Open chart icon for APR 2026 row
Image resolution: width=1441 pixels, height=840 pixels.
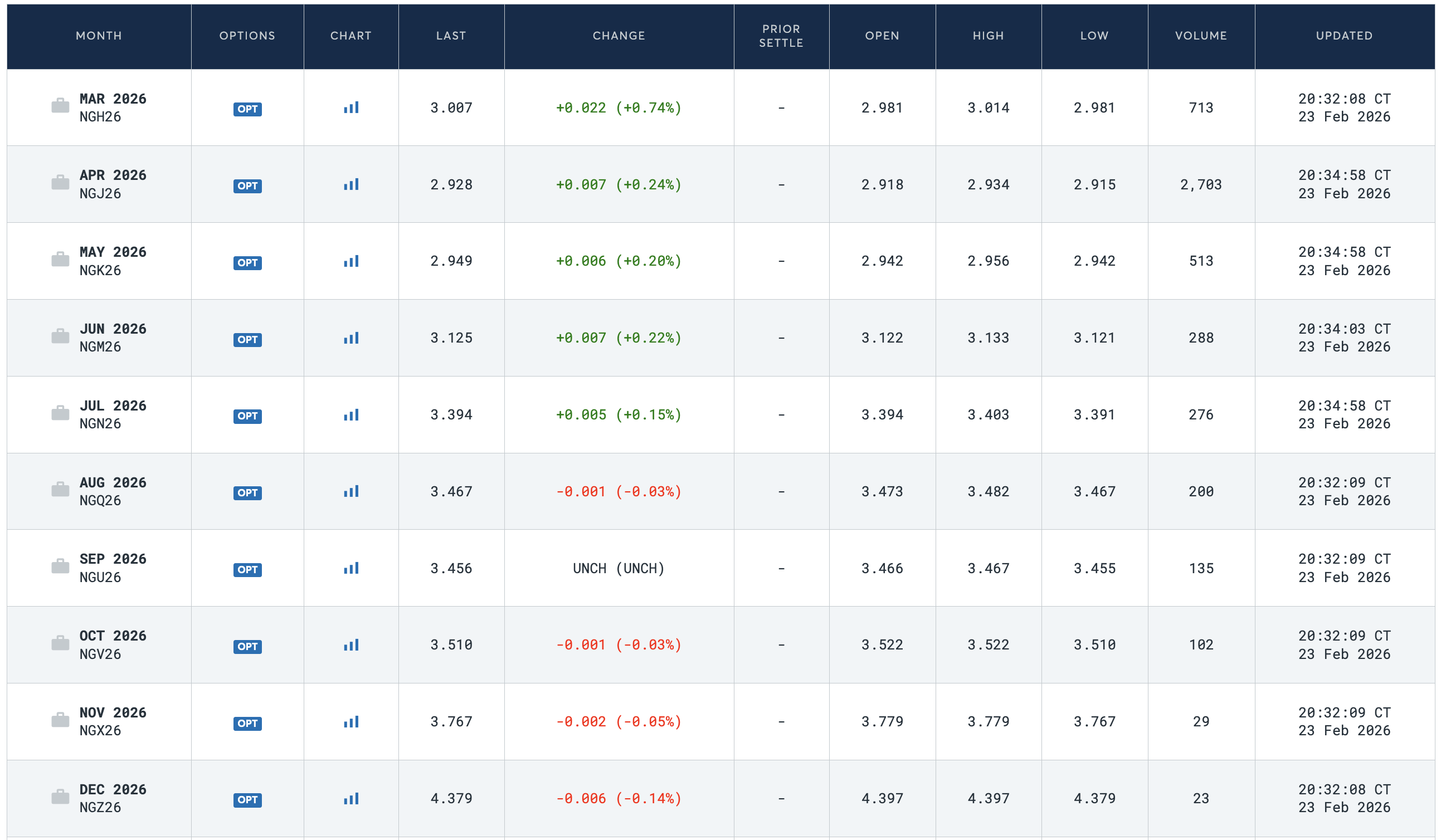click(351, 184)
